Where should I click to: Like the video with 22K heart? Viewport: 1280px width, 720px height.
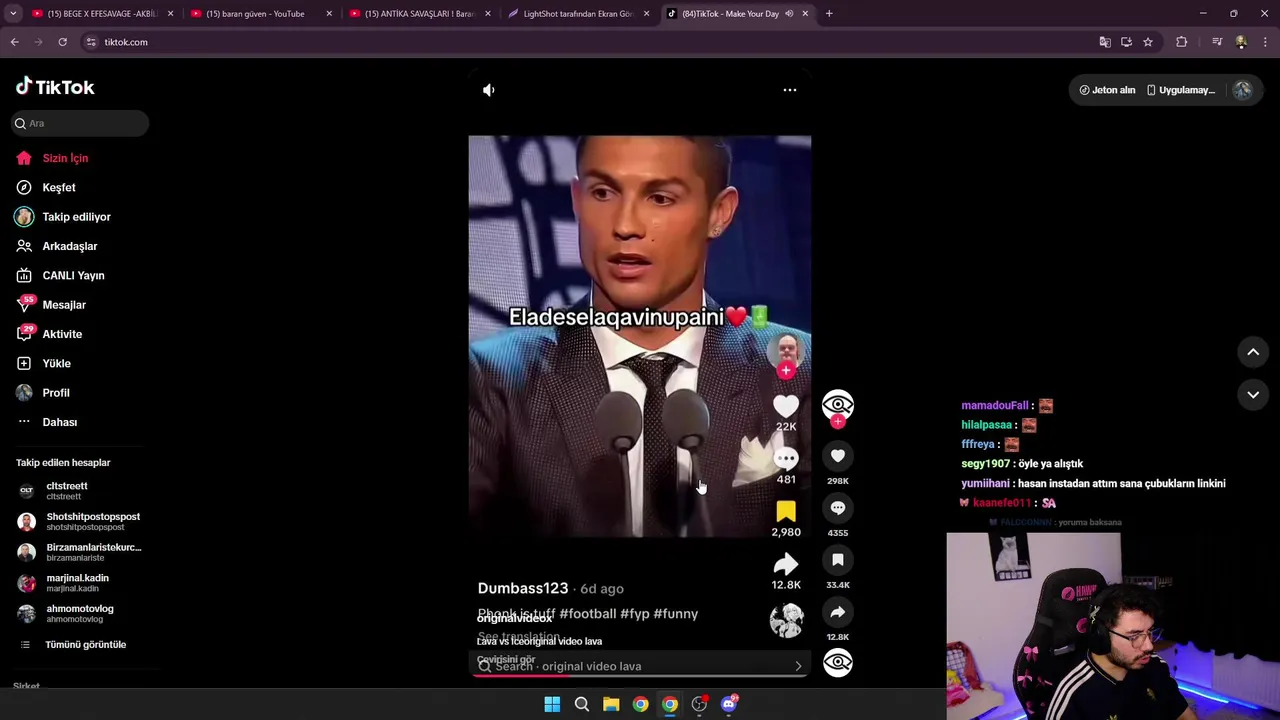pyautogui.click(x=786, y=405)
